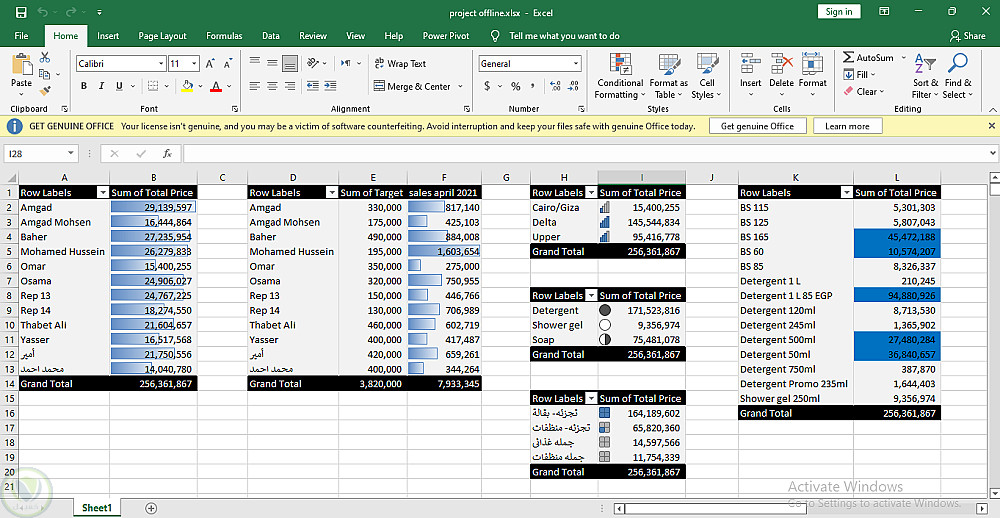Click Increase Decimal icon
Screen dimensions: 1000x518
coord(555,86)
